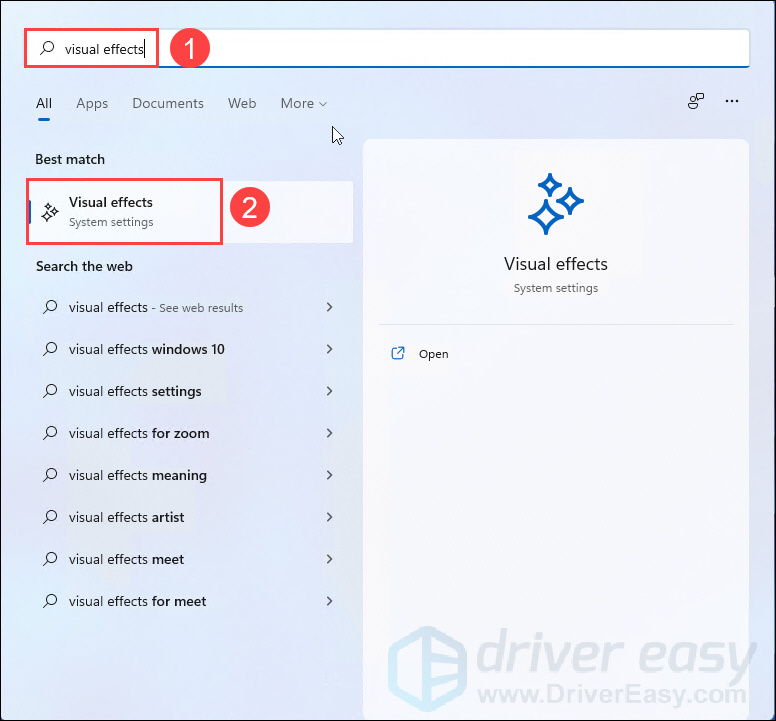Screen dimensions: 776x721
Task: Switch to the Documents tab
Action: pyautogui.click(x=168, y=103)
